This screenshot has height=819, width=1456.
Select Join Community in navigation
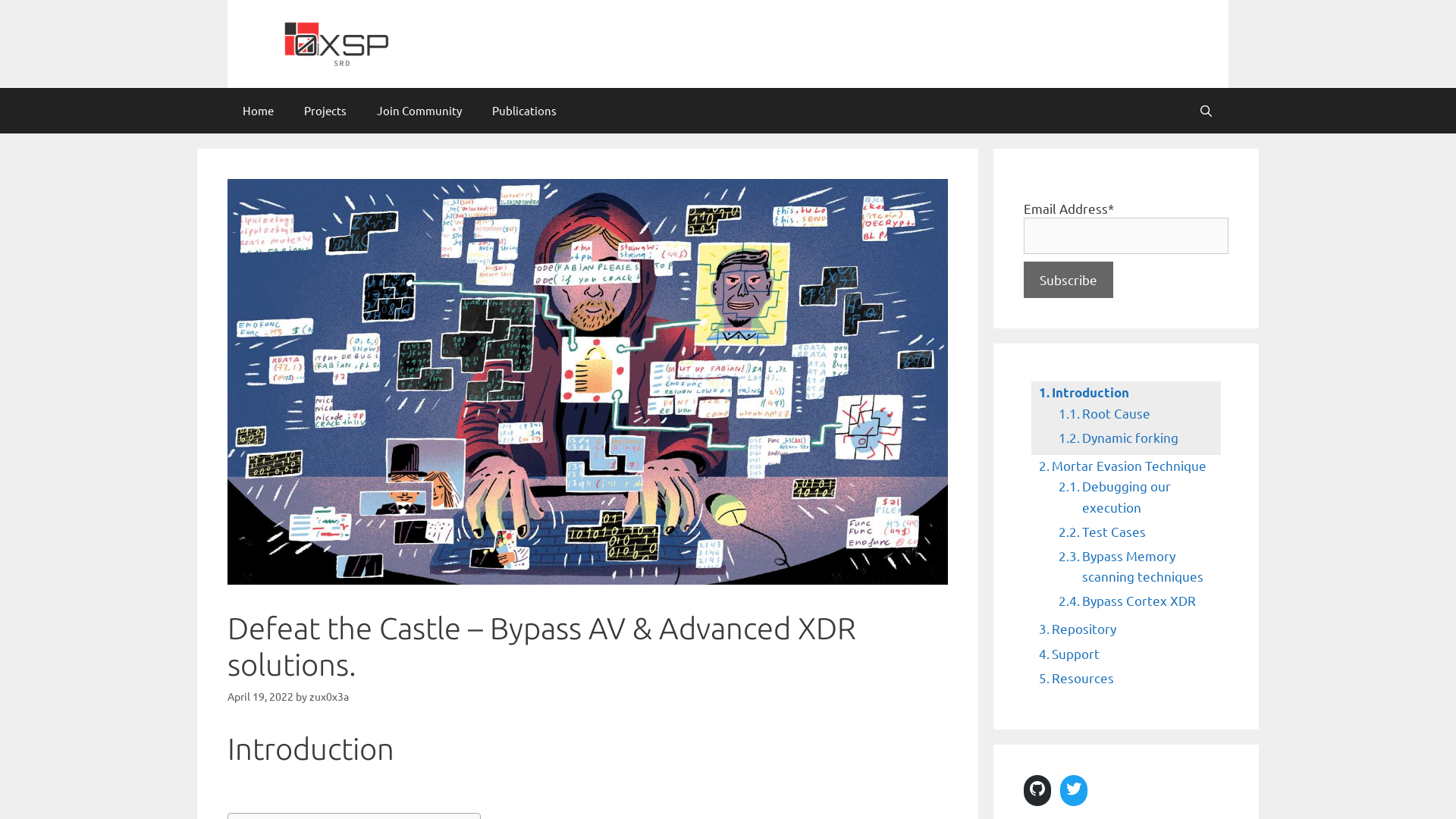419,111
